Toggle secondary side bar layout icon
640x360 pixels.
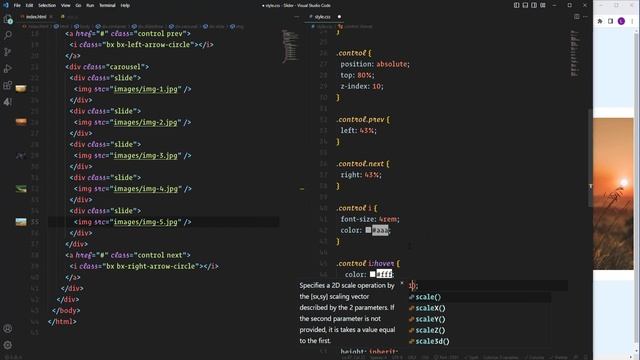pos(534,5)
